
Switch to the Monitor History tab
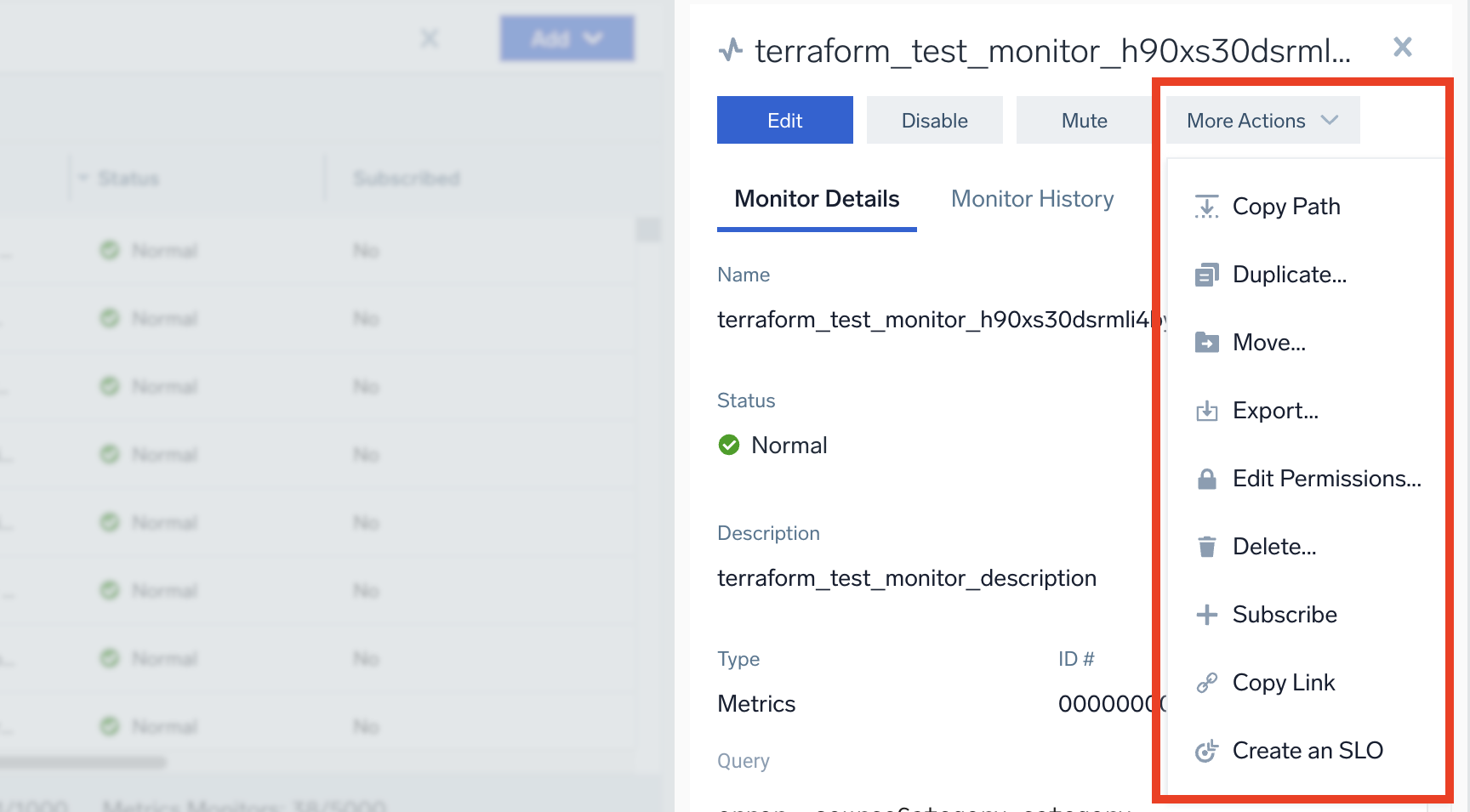[x=1032, y=198]
